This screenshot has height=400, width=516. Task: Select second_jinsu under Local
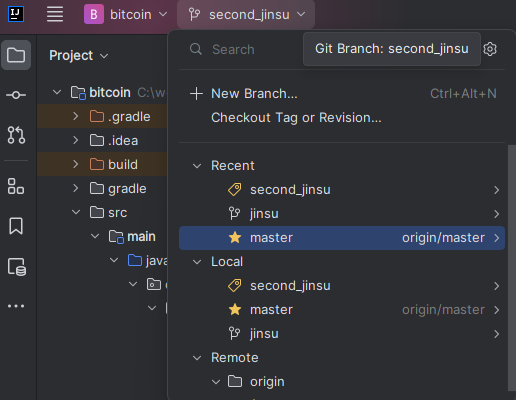click(342, 286)
